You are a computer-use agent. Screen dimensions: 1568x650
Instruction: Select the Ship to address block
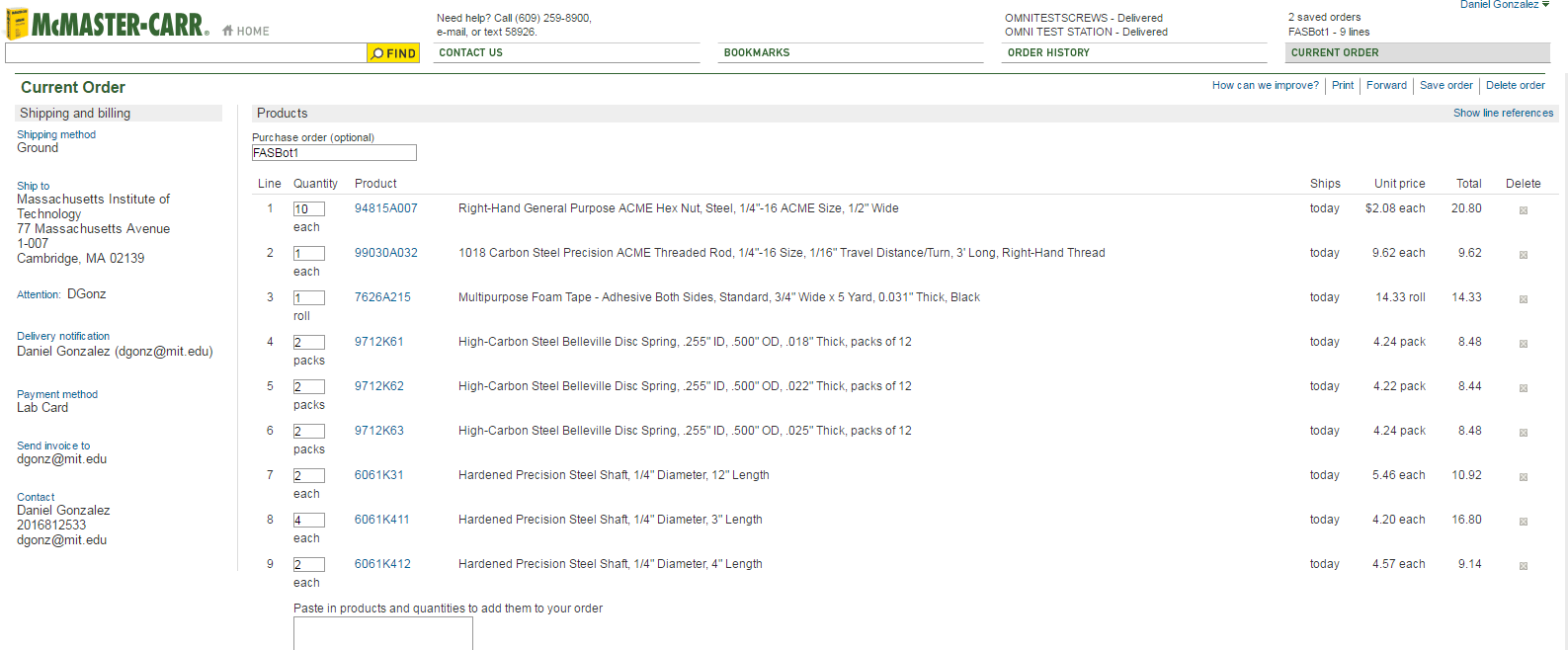[93, 228]
